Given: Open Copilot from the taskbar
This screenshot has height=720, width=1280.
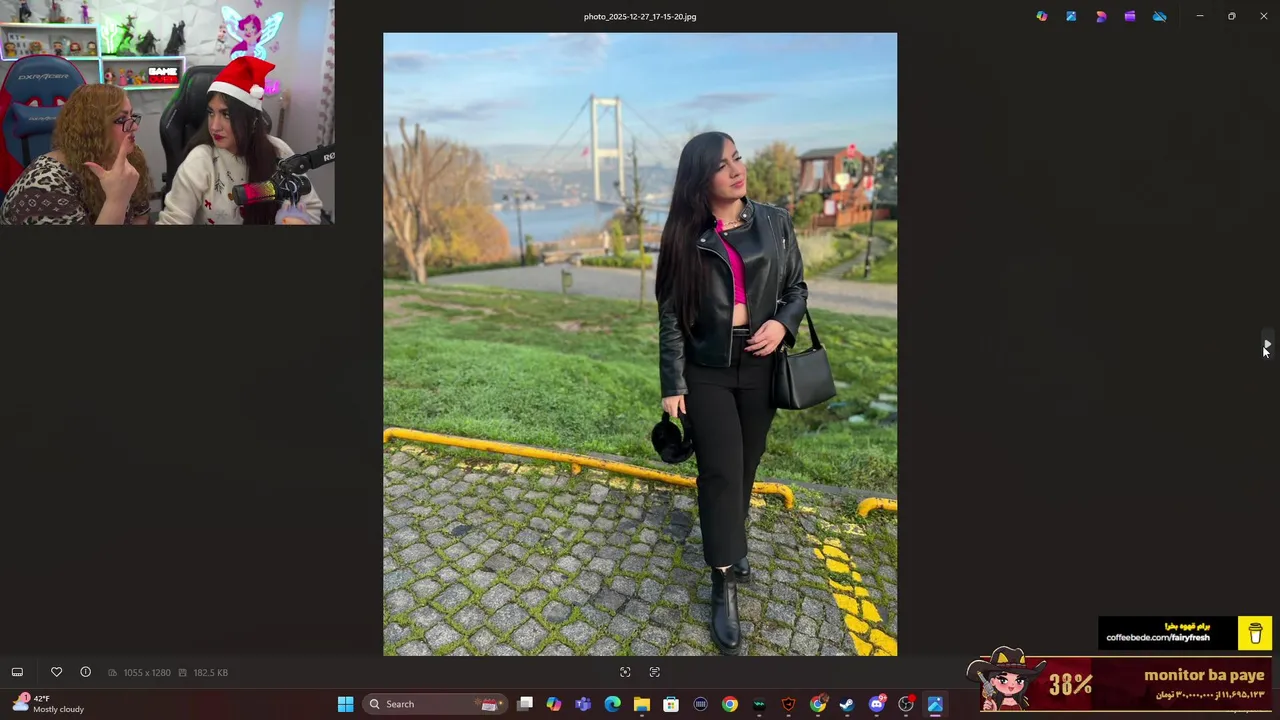Looking at the screenshot, I should pyautogui.click(x=554, y=704).
